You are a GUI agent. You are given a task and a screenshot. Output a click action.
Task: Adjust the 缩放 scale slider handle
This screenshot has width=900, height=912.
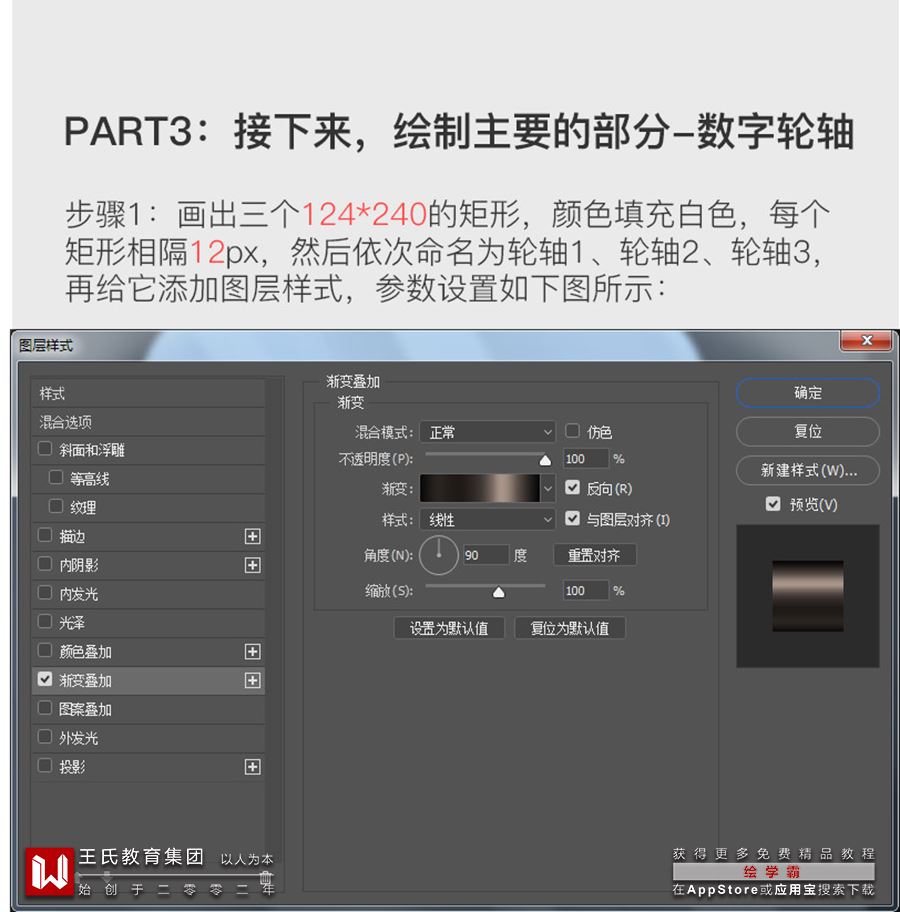(x=499, y=592)
